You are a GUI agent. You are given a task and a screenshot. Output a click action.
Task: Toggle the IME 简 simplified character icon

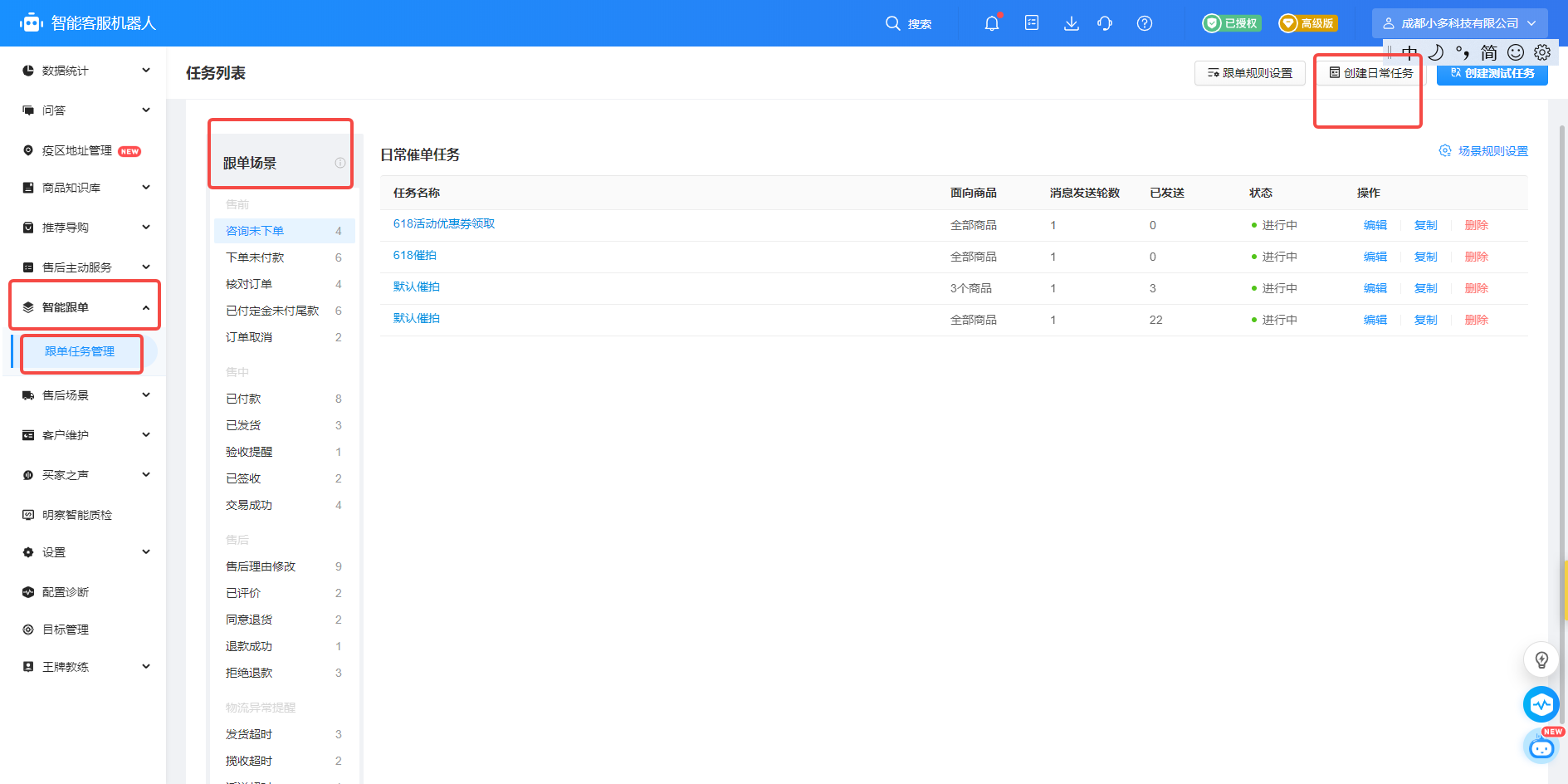[1489, 52]
